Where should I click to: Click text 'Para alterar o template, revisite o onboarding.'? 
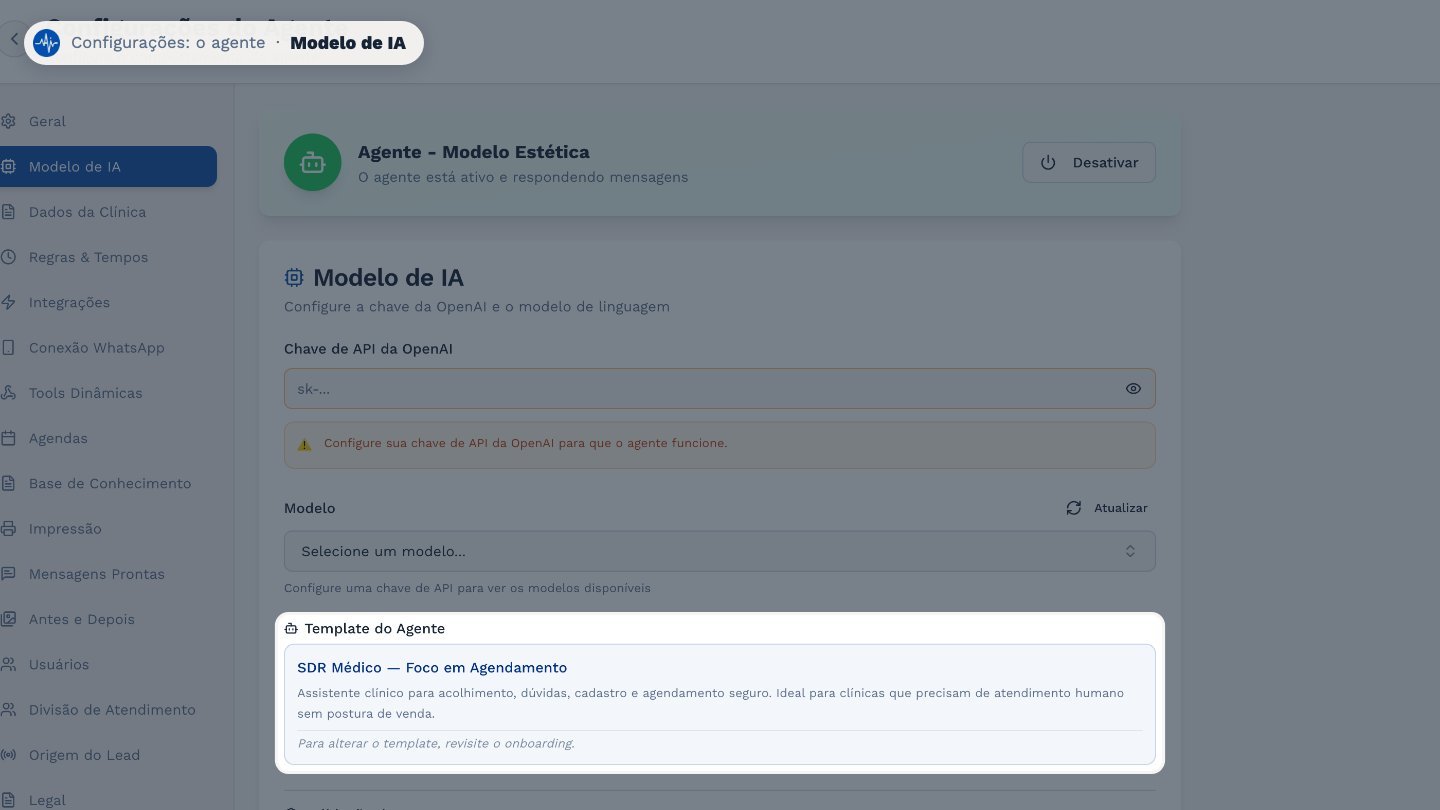click(436, 743)
